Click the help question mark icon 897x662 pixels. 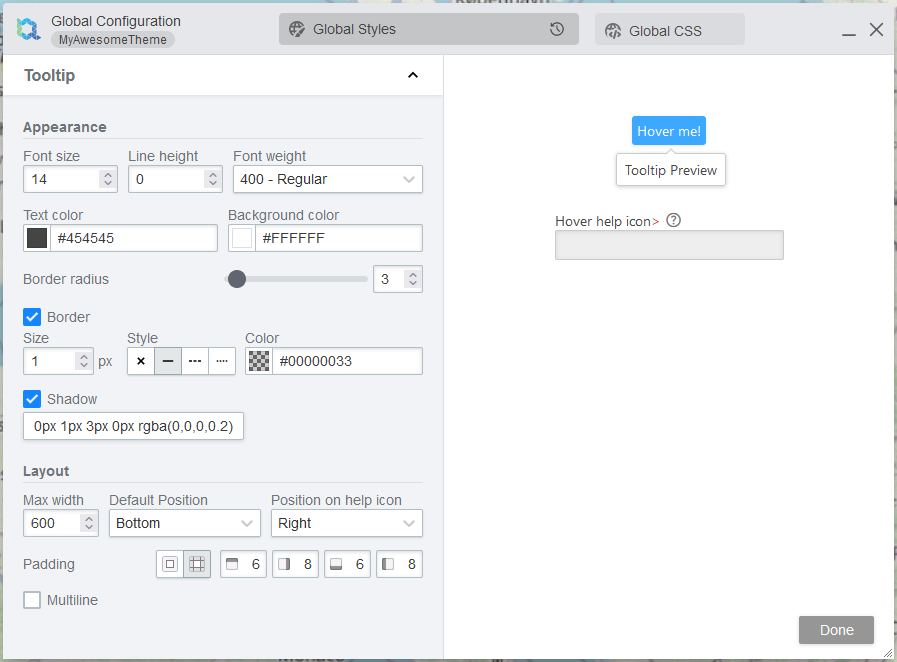coord(673,221)
